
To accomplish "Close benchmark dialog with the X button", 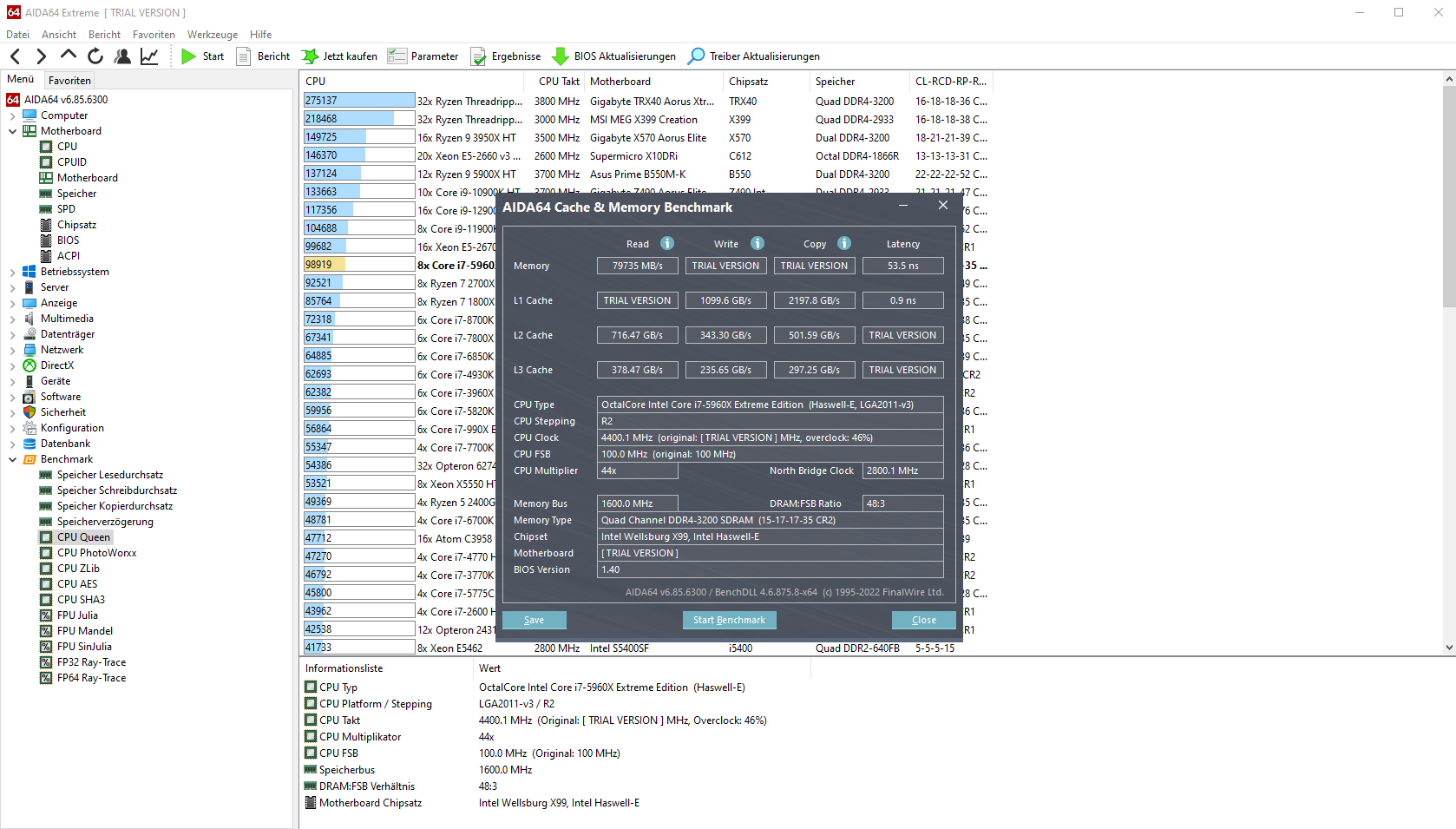I will (943, 206).
